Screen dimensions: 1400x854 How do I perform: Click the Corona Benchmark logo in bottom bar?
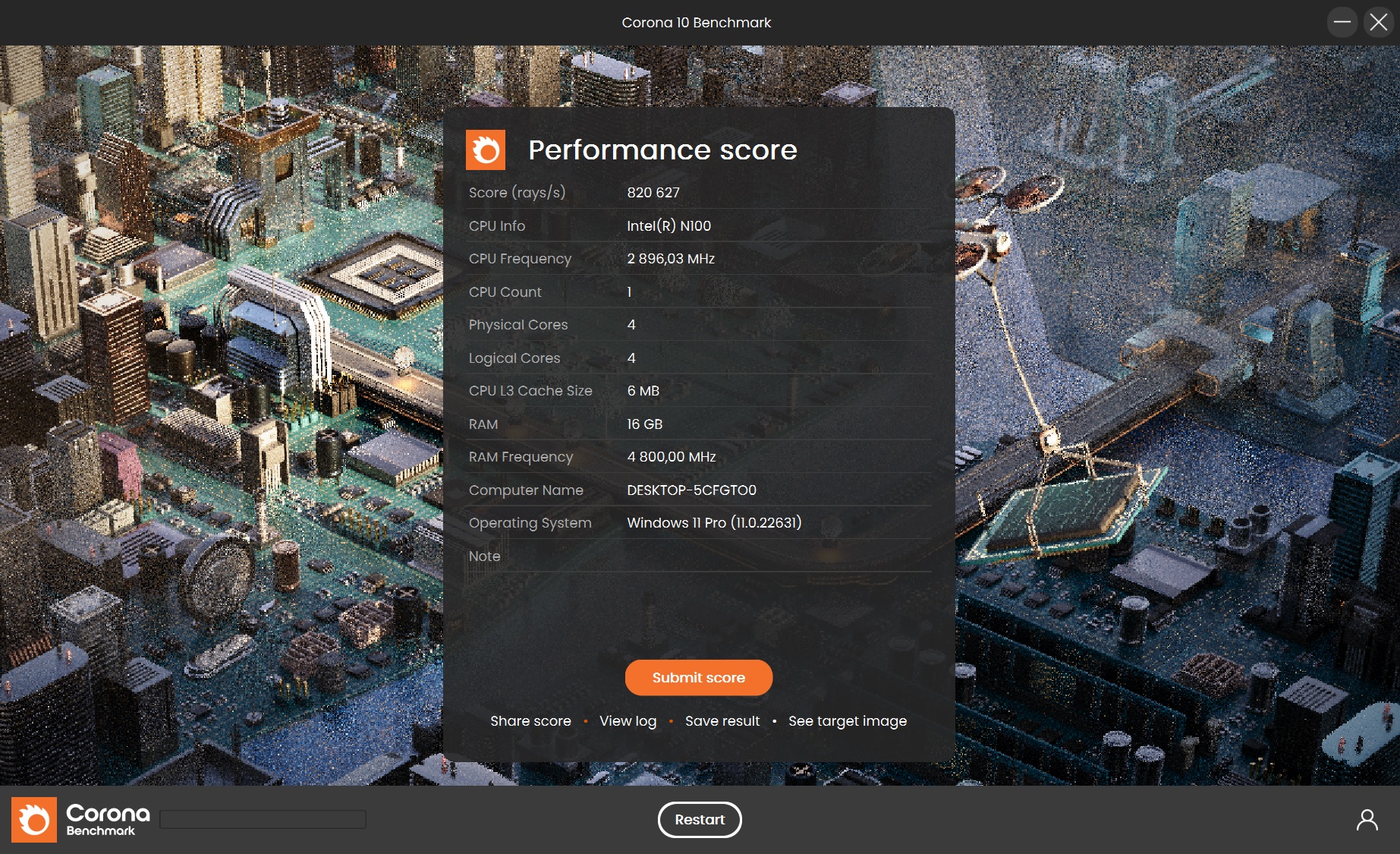80,820
